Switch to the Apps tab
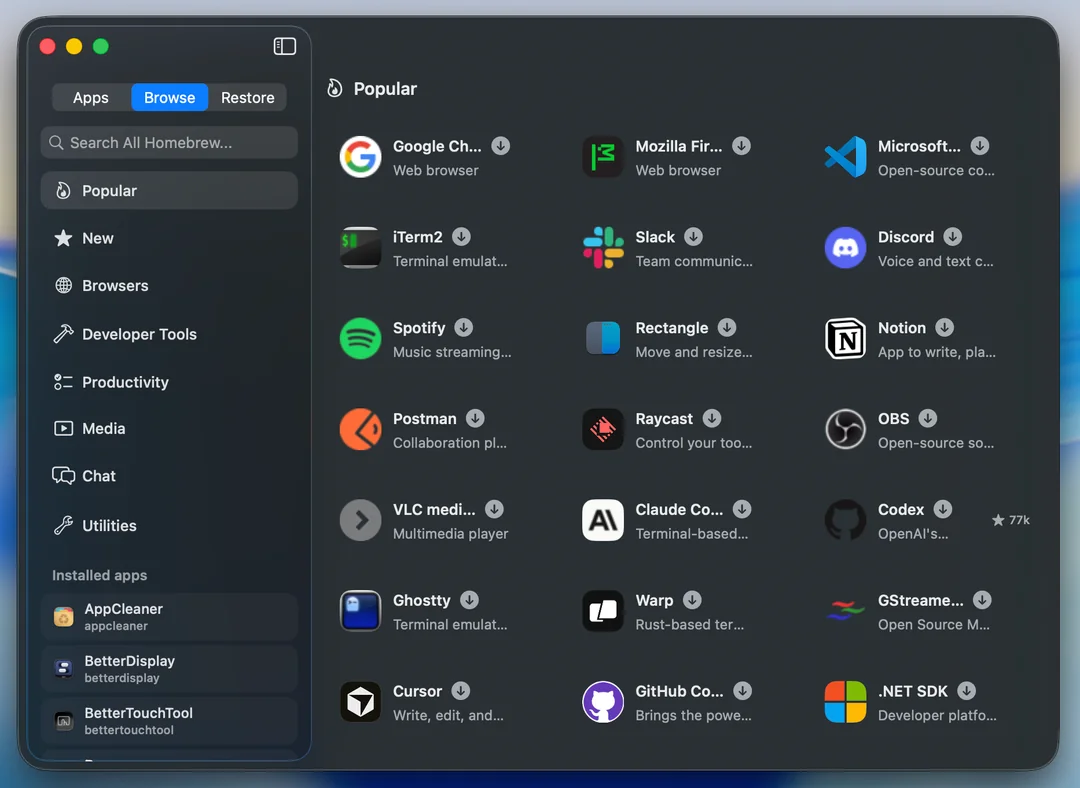This screenshot has height=788, width=1080. tap(91, 98)
